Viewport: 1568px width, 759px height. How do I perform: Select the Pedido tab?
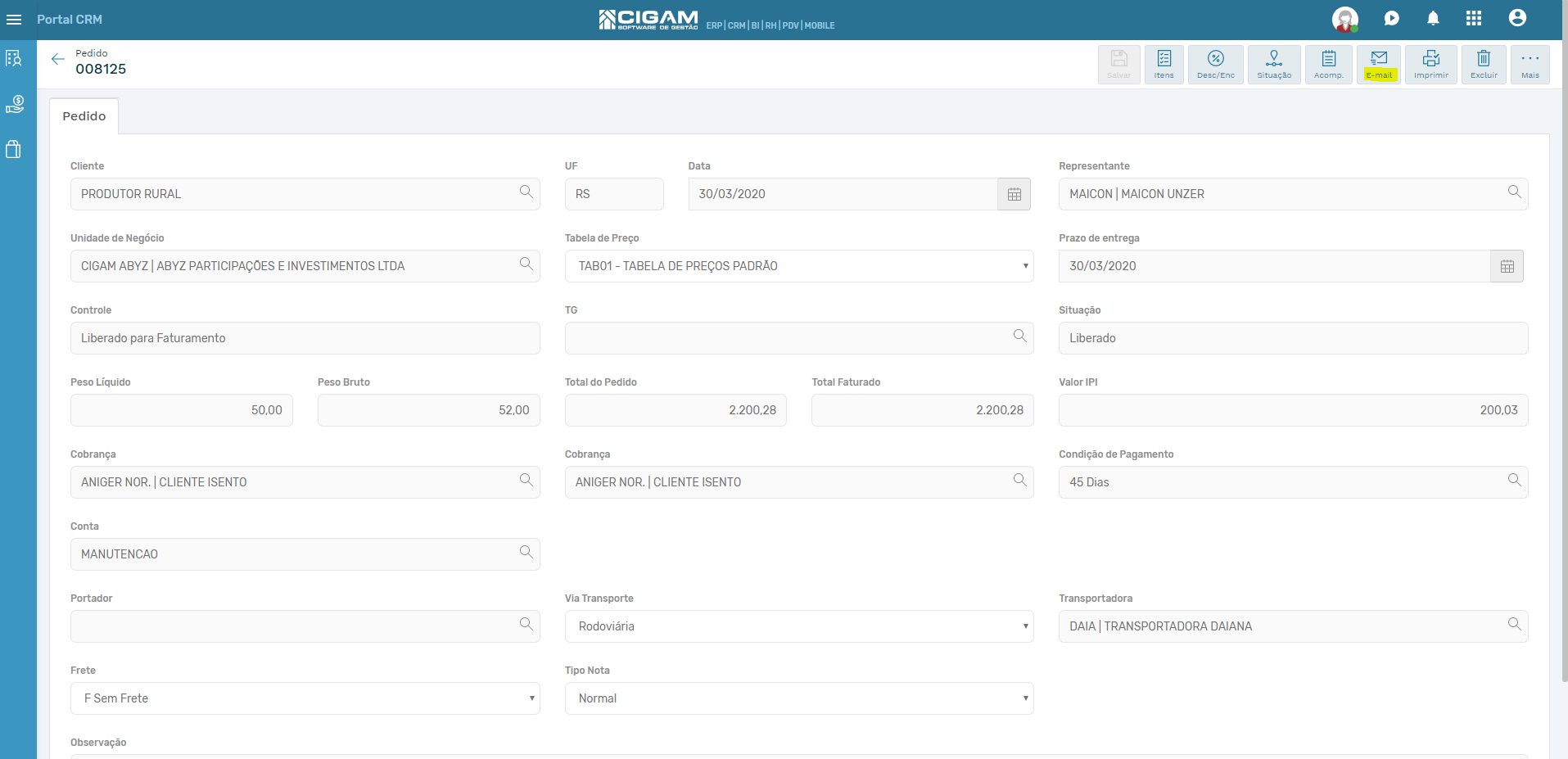pyautogui.click(x=84, y=116)
